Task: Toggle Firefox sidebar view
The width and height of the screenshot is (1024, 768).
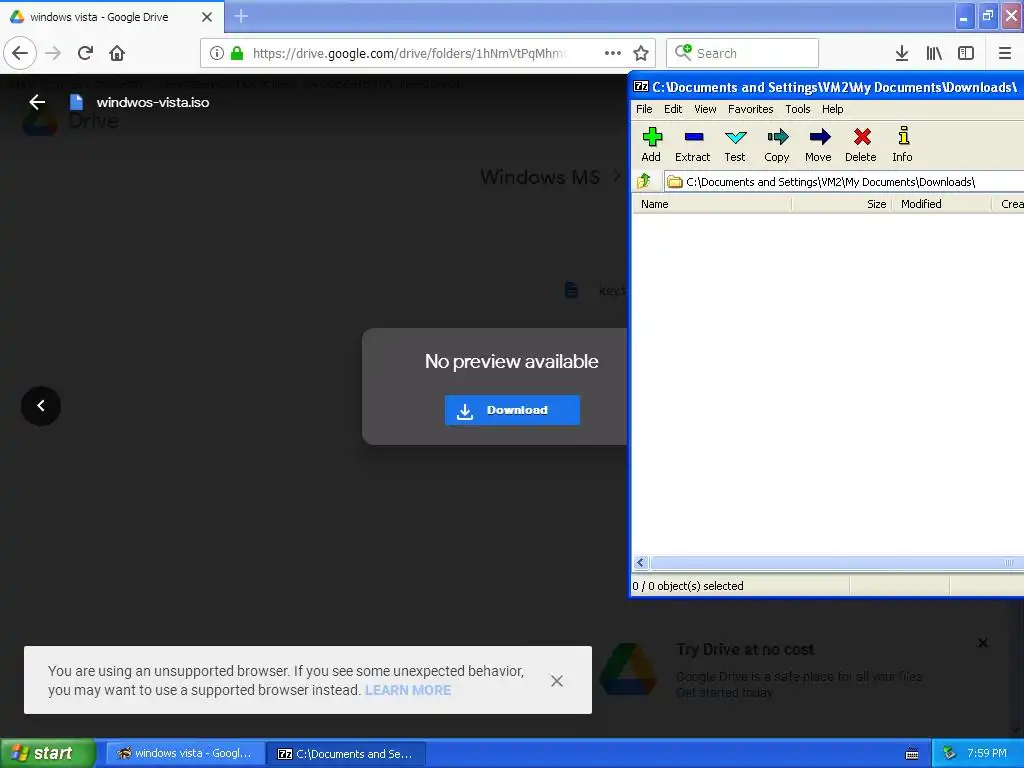Action: tap(966, 53)
